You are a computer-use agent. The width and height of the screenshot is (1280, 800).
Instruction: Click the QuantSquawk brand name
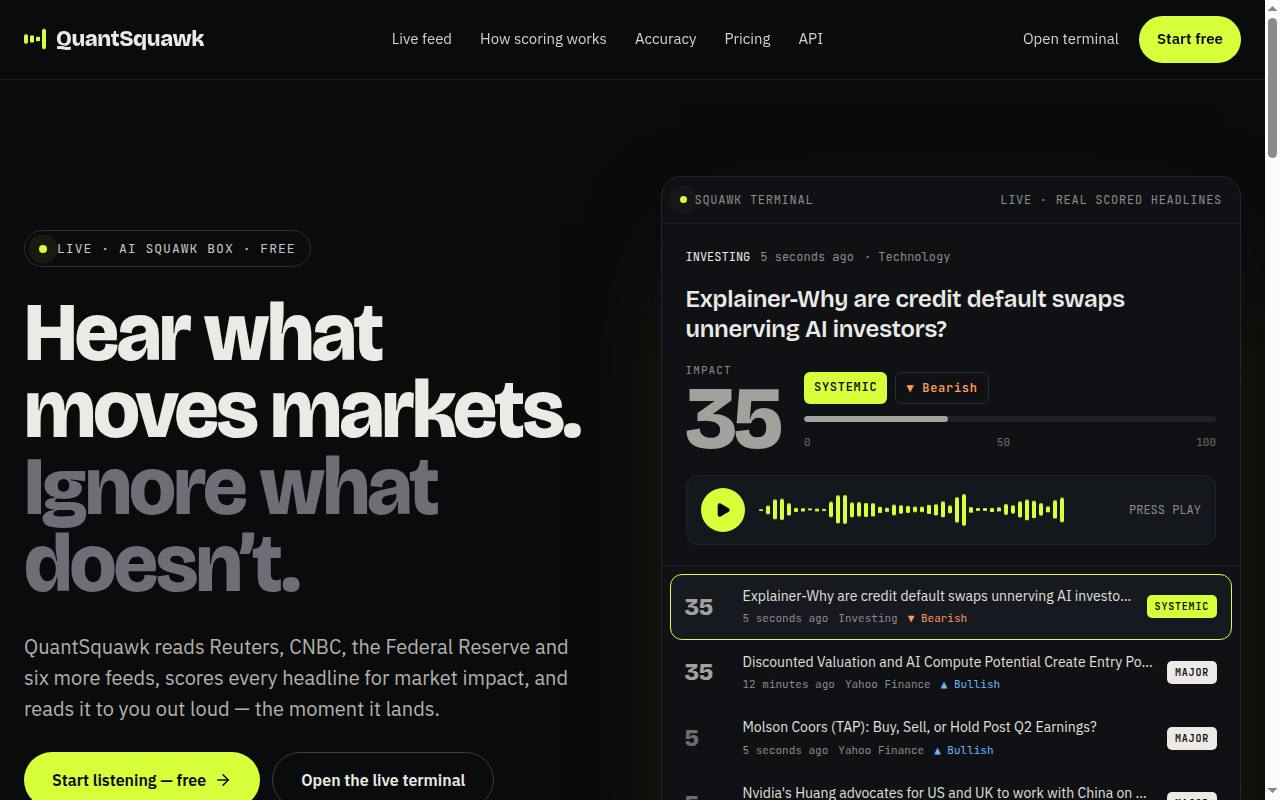pyautogui.click(x=130, y=39)
